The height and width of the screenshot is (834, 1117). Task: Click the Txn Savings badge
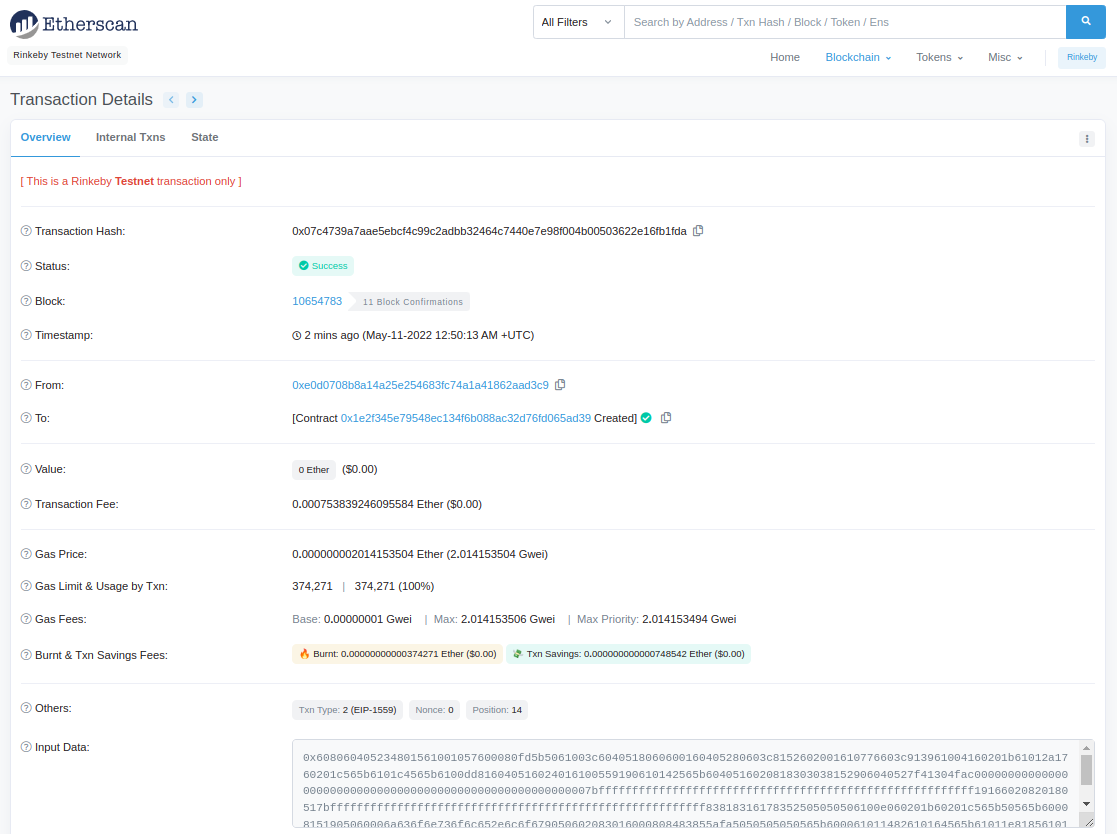click(628, 654)
